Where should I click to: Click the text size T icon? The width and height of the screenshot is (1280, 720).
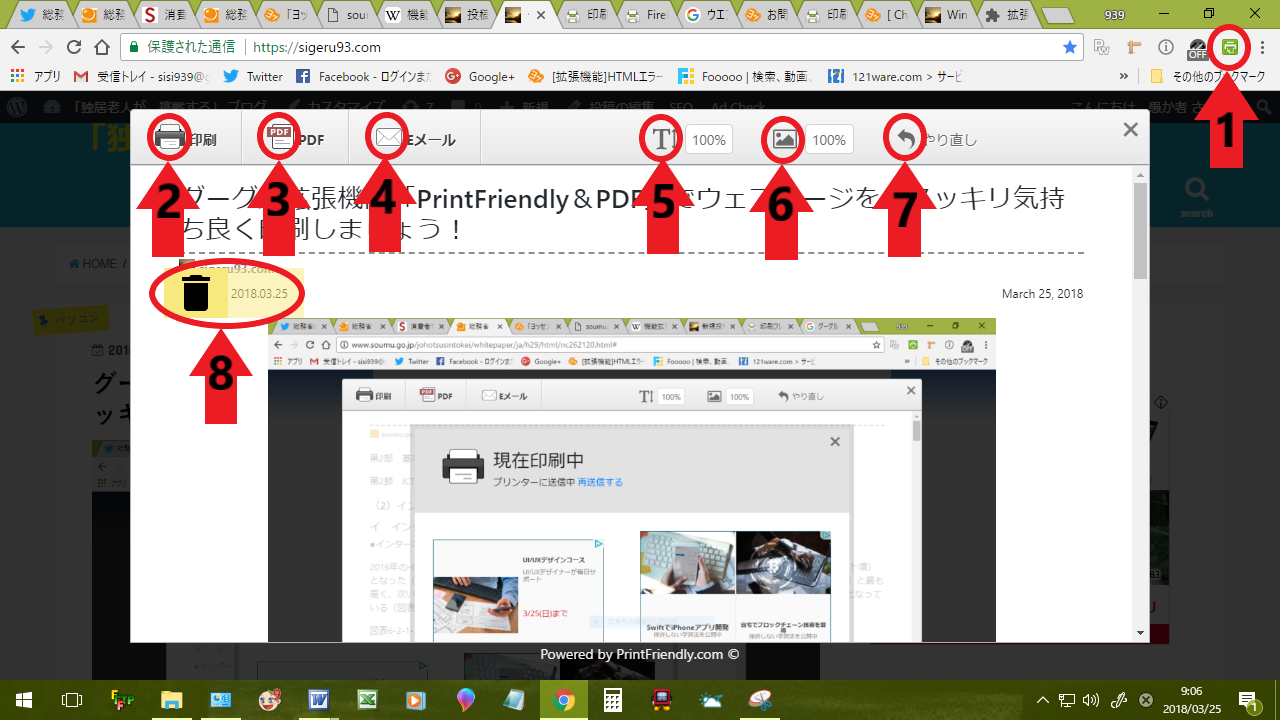pyautogui.click(x=663, y=140)
